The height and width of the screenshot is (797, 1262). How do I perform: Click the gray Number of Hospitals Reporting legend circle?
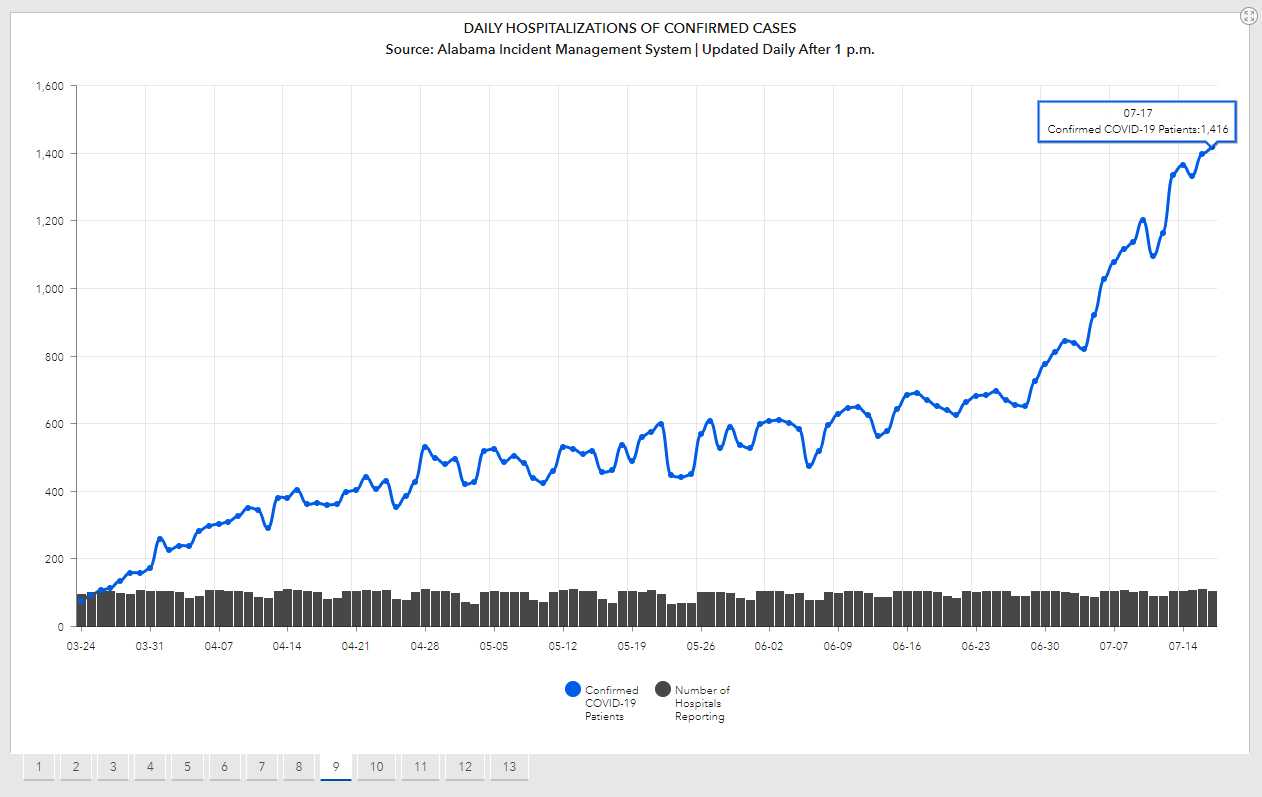pos(662,689)
